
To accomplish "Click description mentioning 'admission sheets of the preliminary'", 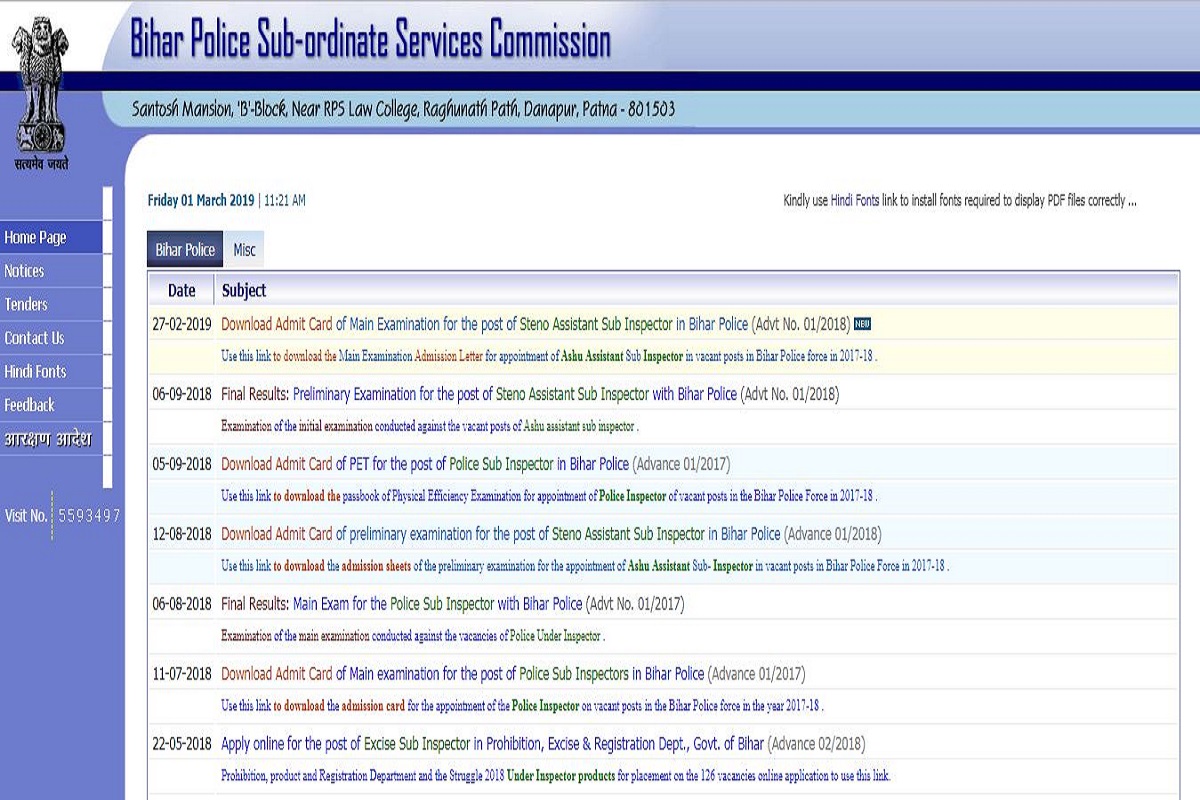I will 585,566.
